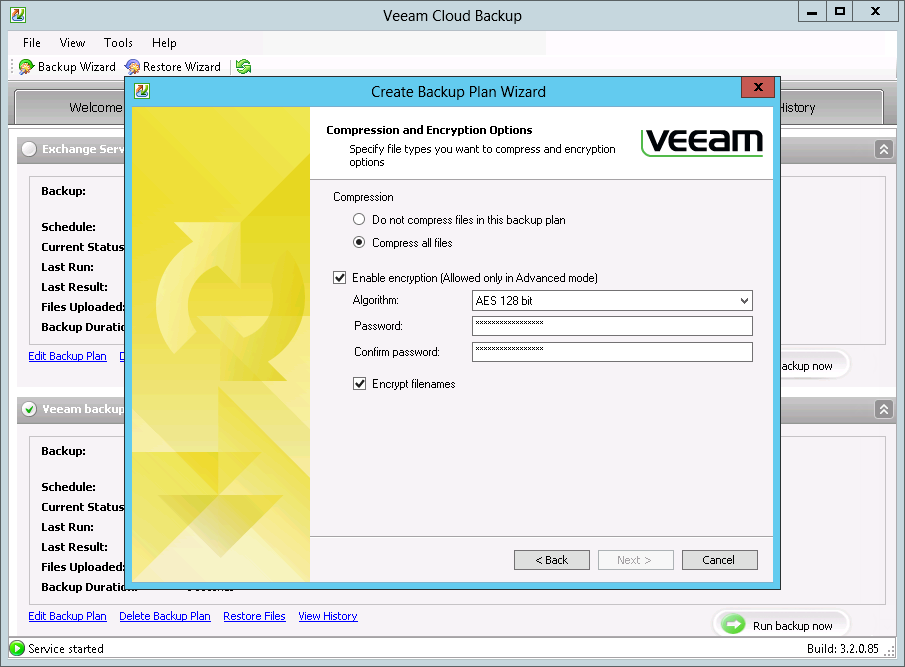Cancel the Create Backup Plan Wizard
The width and height of the screenshot is (905, 667).
pyautogui.click(x=719, y=560)
